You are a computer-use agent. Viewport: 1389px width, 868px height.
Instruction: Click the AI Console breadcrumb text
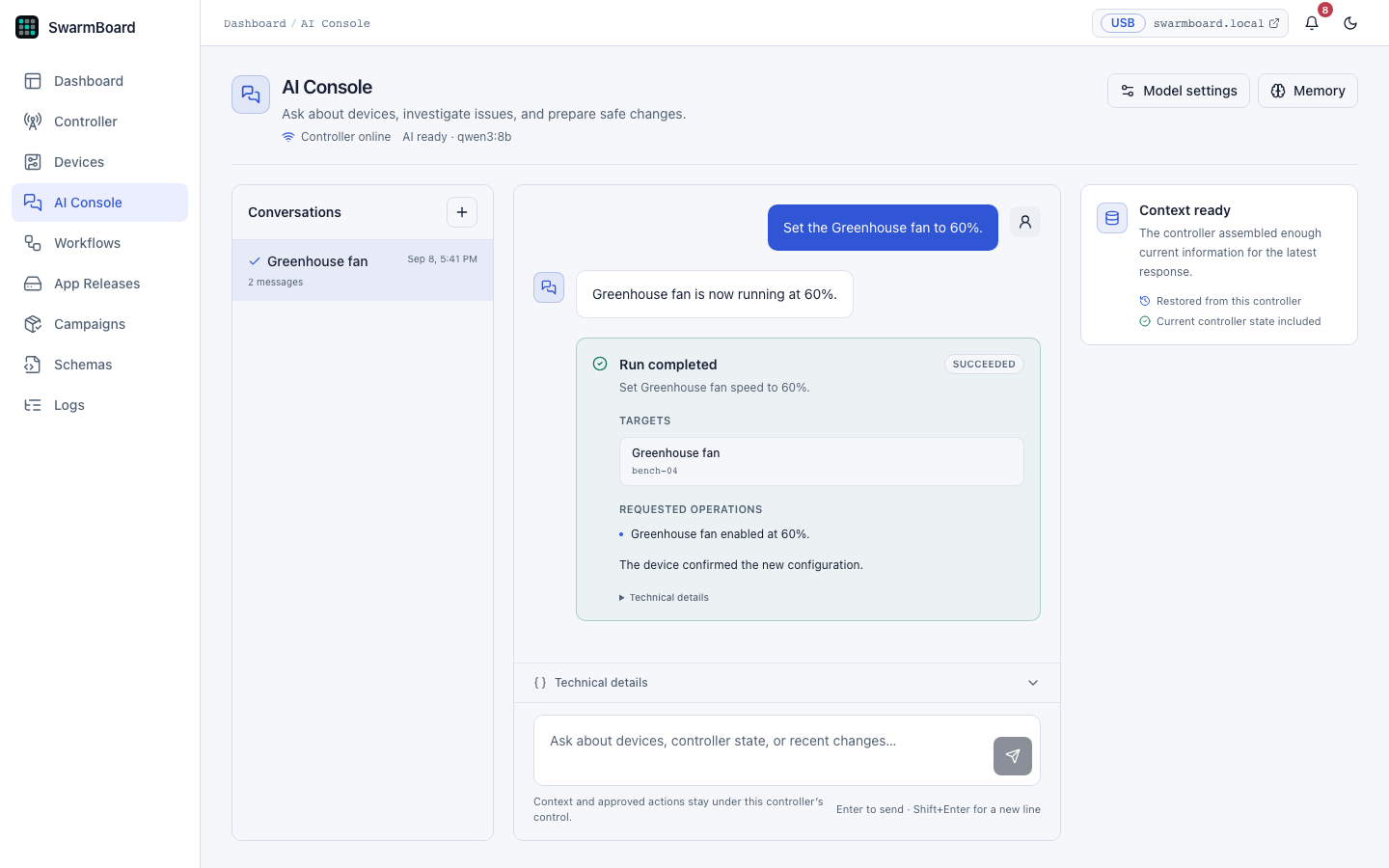336,23
